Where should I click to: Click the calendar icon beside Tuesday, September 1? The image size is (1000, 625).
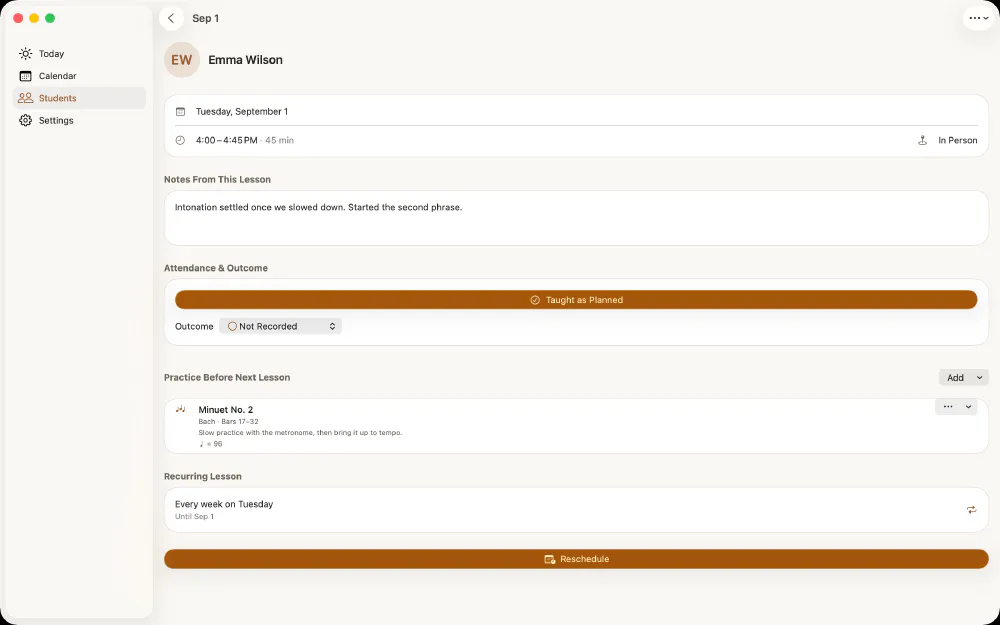click(x=180, y=112)
